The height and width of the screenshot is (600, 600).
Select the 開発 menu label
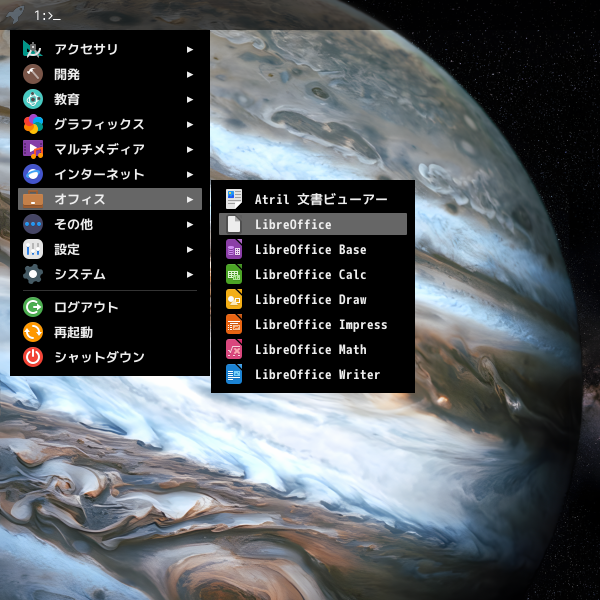pyautogui.click(x=67, y=74)
